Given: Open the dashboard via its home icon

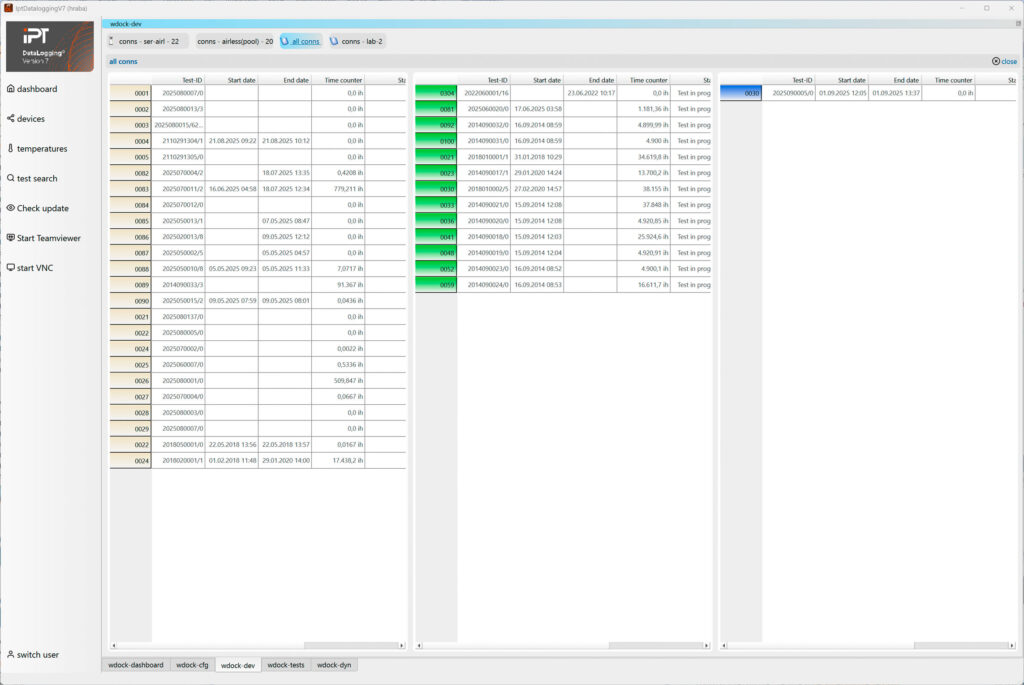Looking at the screenshot, I should 12,89.
